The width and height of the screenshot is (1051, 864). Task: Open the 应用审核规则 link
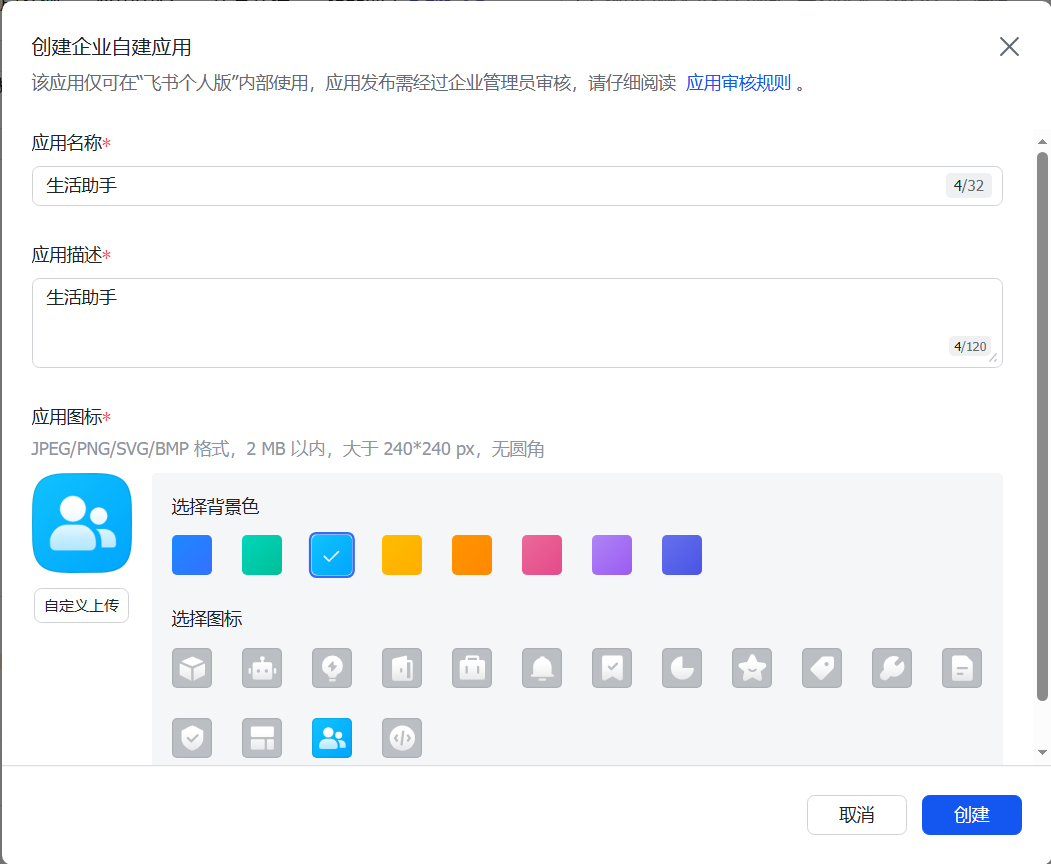pyautogui.click(x=738, y=83)
